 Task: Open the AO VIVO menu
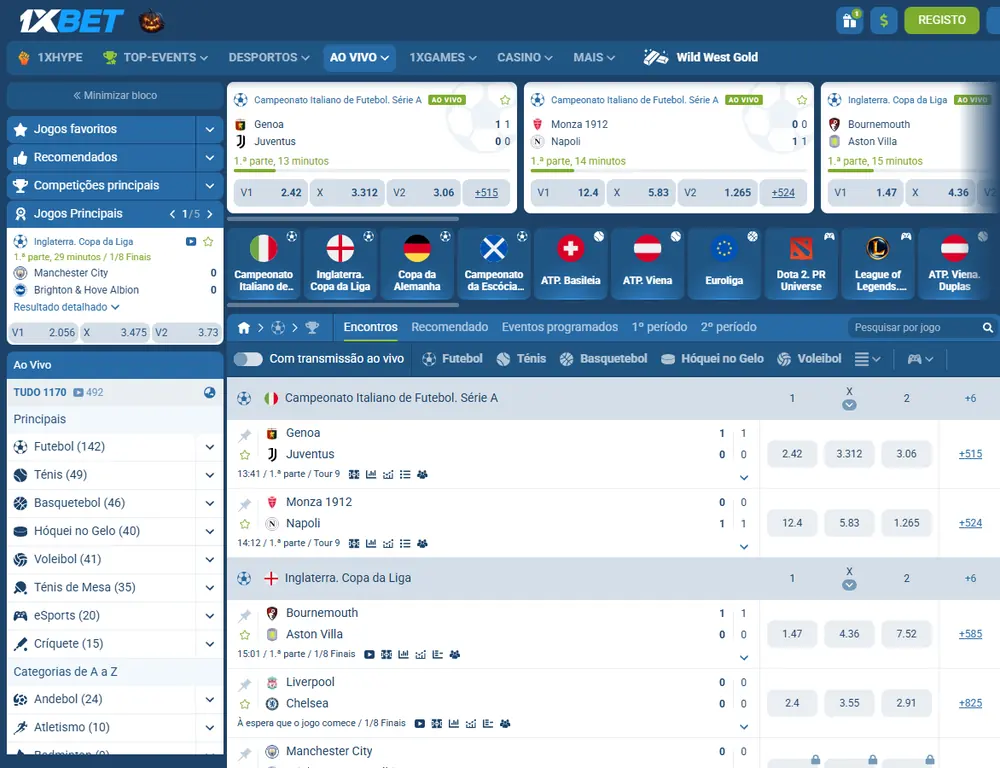coord(359,57)
